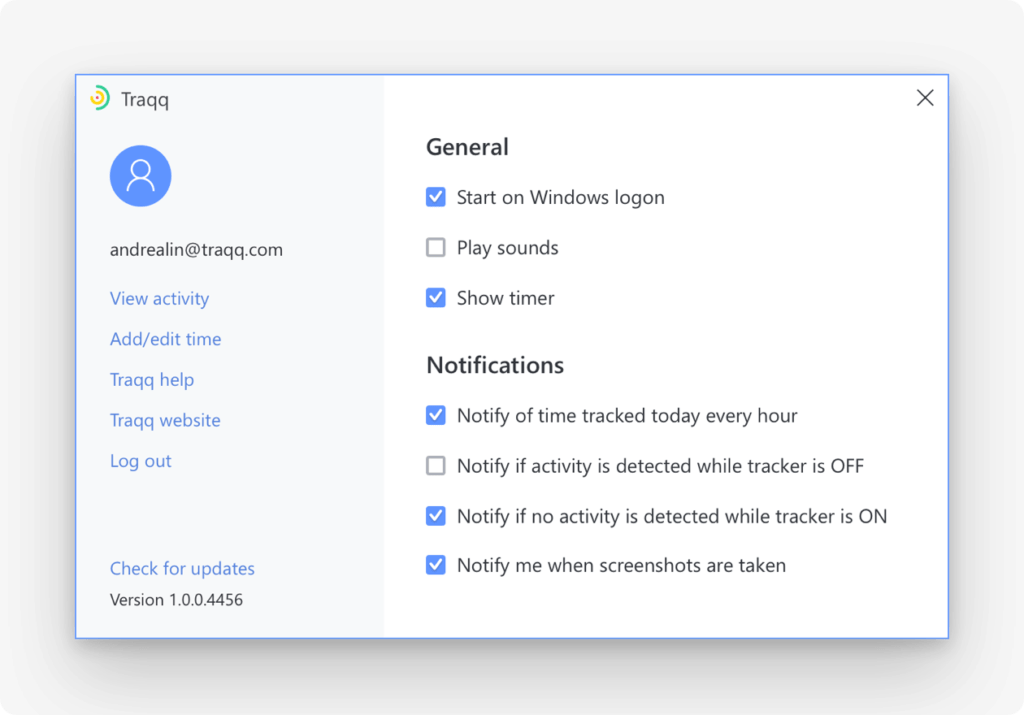Click the General section heading
This screenshot has width=1024, height=715.
[467, 147]
